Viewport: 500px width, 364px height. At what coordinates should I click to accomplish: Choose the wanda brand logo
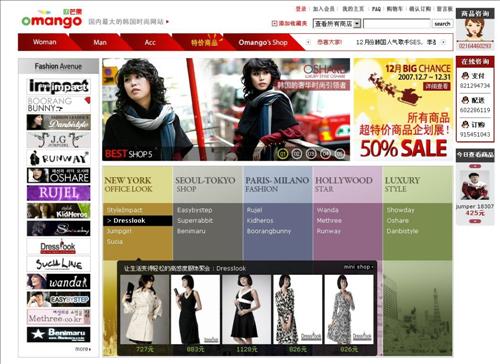click(58, 282)
